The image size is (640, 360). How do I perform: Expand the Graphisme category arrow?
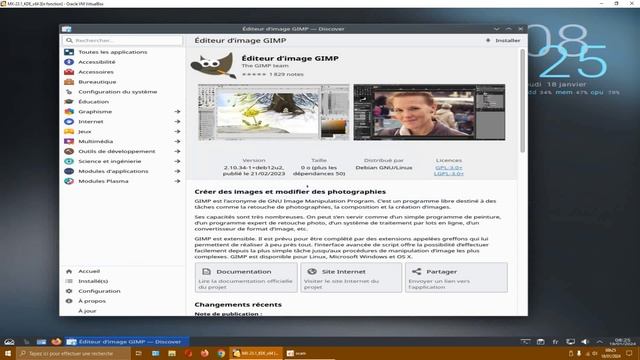click(177, 111)
